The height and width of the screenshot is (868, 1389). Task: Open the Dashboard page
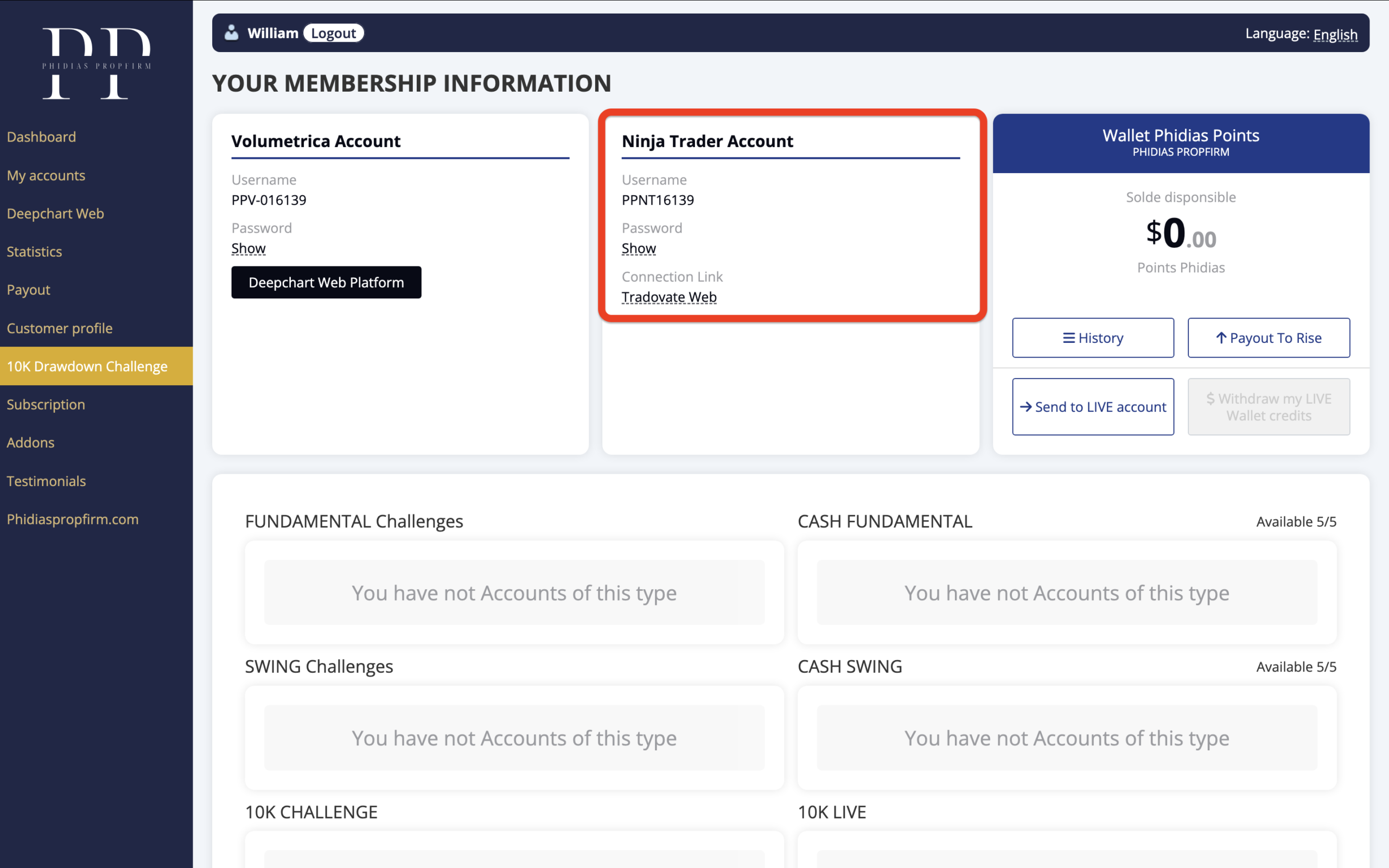click(x=41, y=137)
